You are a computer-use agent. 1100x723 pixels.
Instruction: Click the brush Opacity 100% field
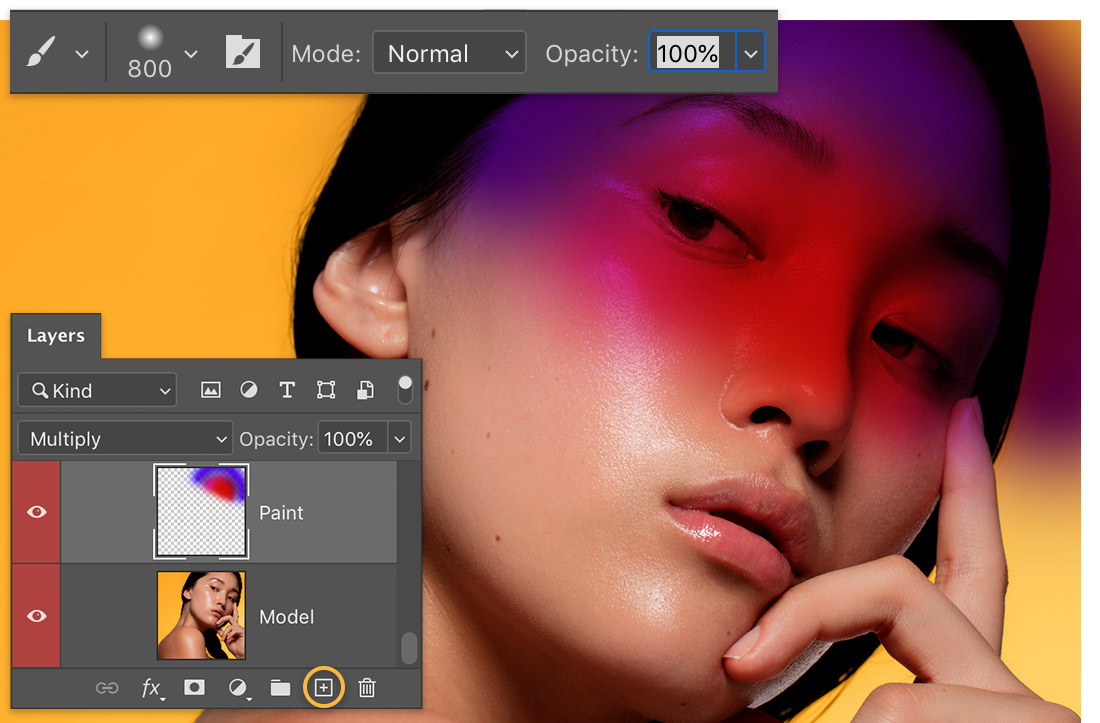click(692, 53)
